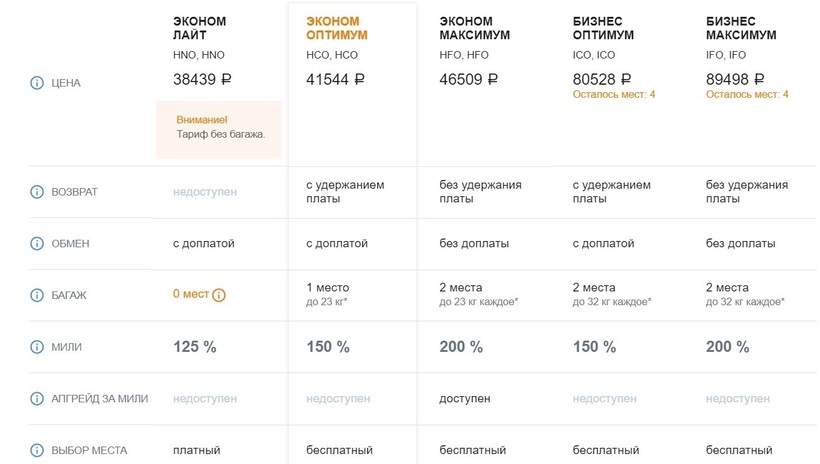The height and width of the screenshot is (464, 820).
Task: Click the 38439 ₽ price
Action: [201, 79]
